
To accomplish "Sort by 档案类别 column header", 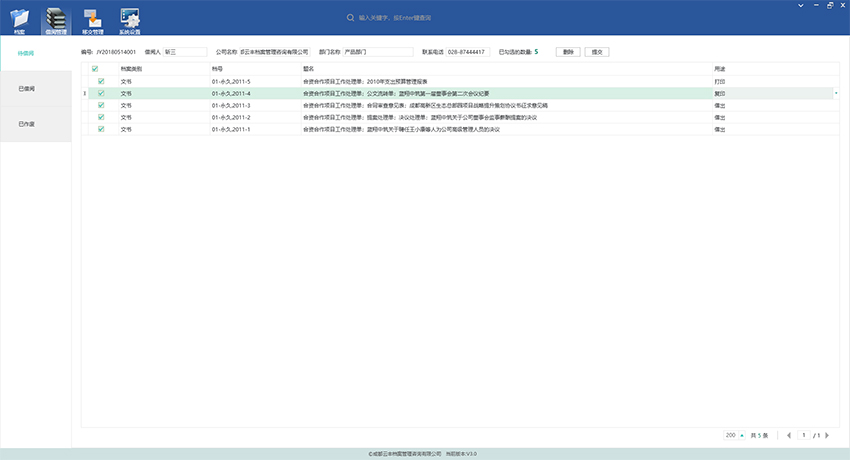I will point(164,69).
